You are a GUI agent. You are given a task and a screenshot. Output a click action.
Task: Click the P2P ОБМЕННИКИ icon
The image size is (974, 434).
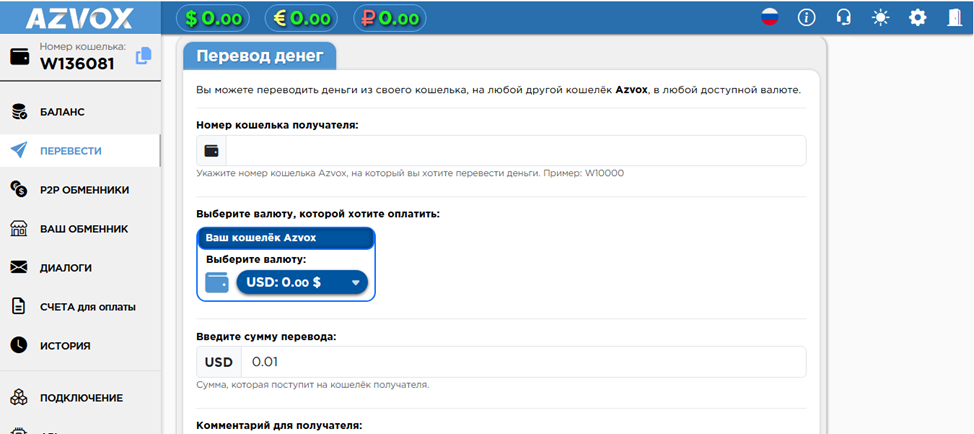(19, 189)
